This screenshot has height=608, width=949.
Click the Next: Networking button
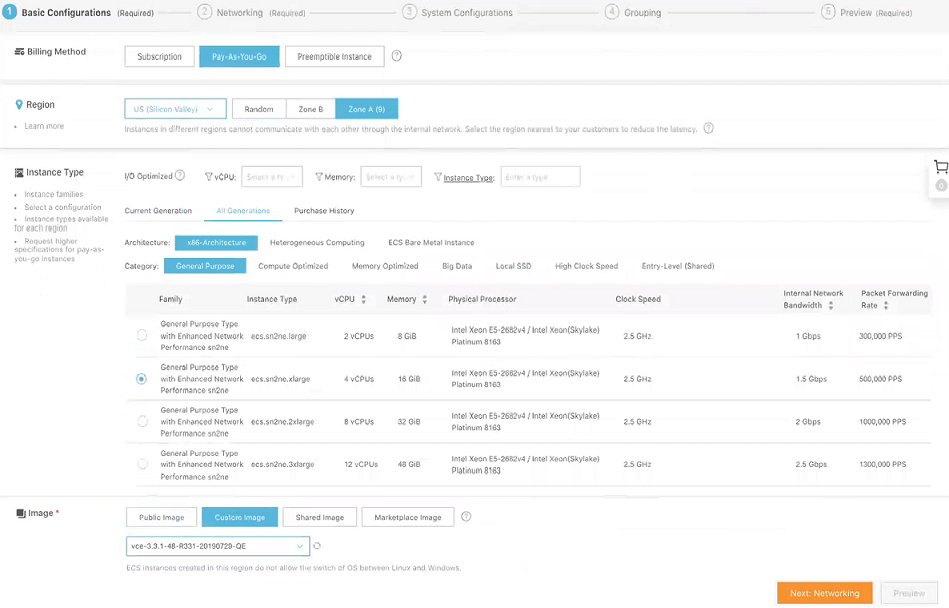(x=824, y=593)
